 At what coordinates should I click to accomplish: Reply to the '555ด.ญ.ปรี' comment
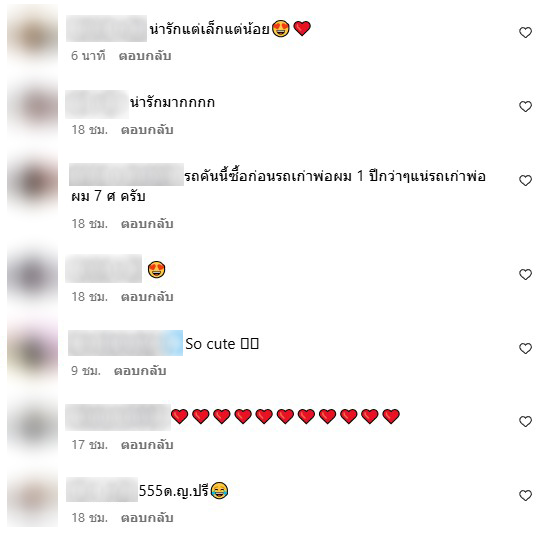[x=147, y=518]
